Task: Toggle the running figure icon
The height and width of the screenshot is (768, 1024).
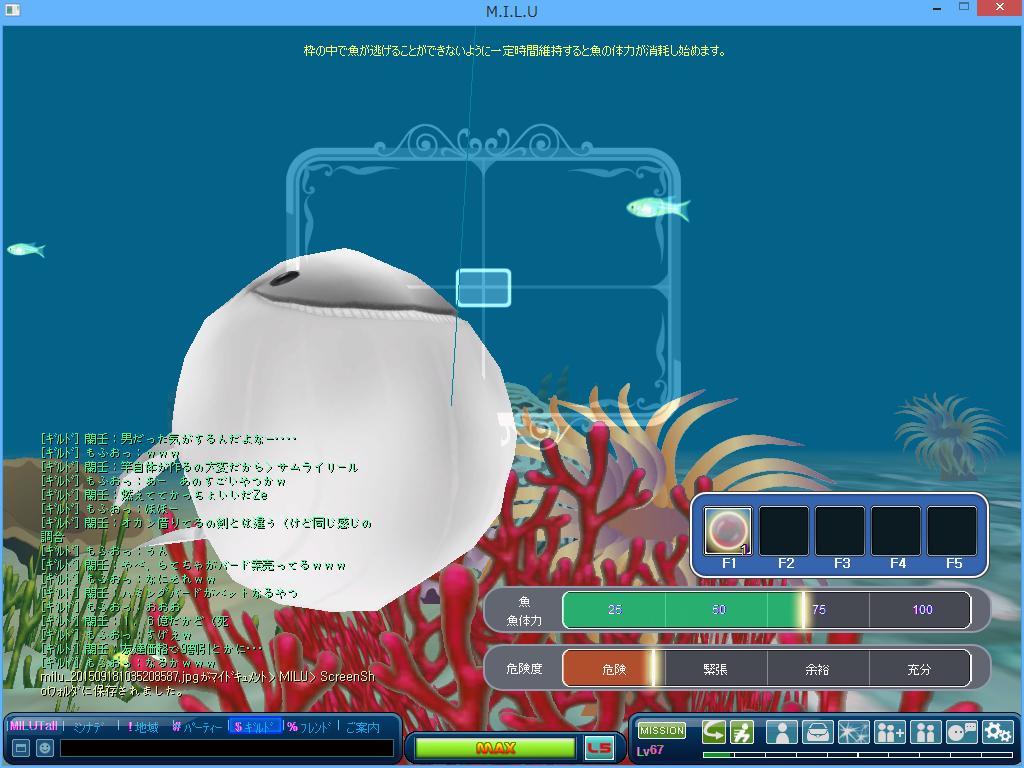Action: [x=741, y=733]
